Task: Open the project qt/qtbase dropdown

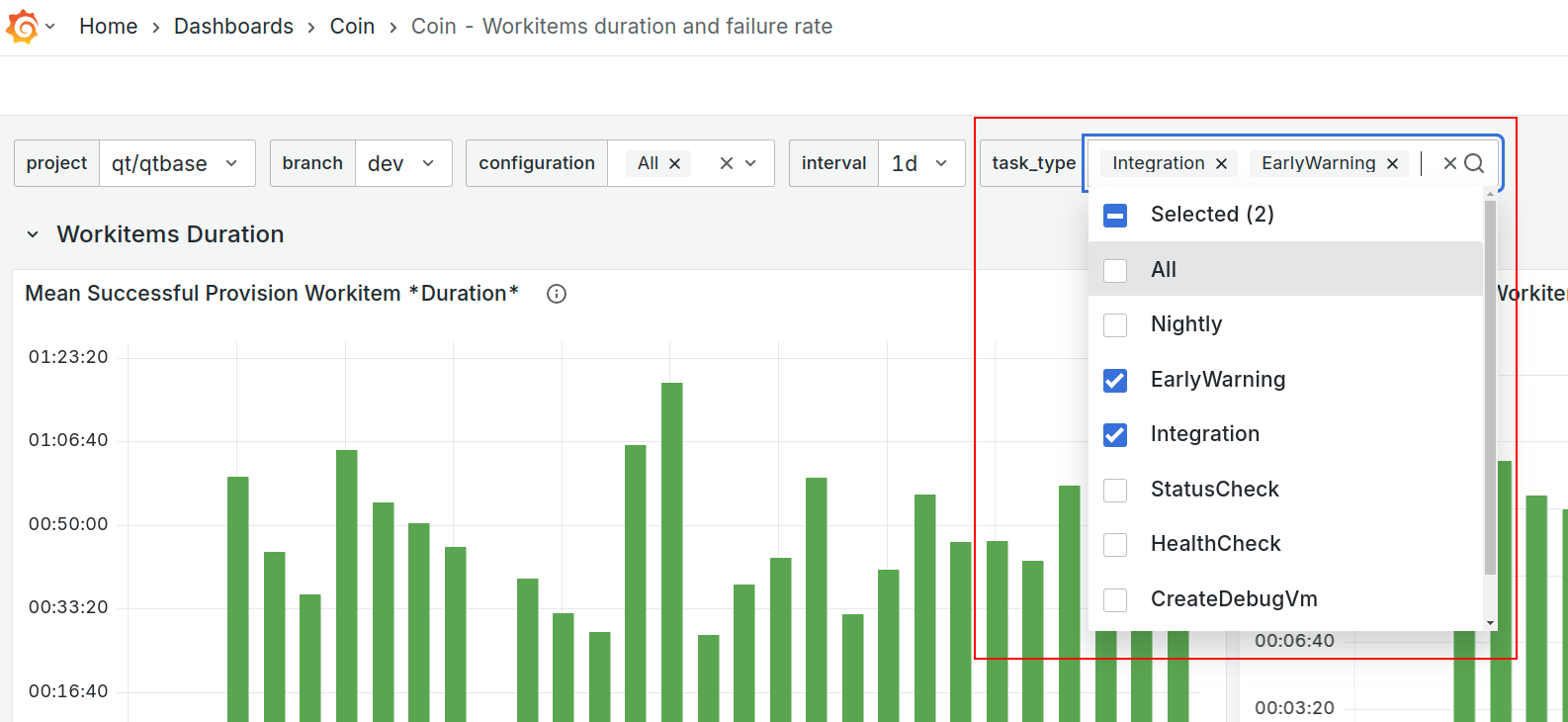Action: pos(177,163)
